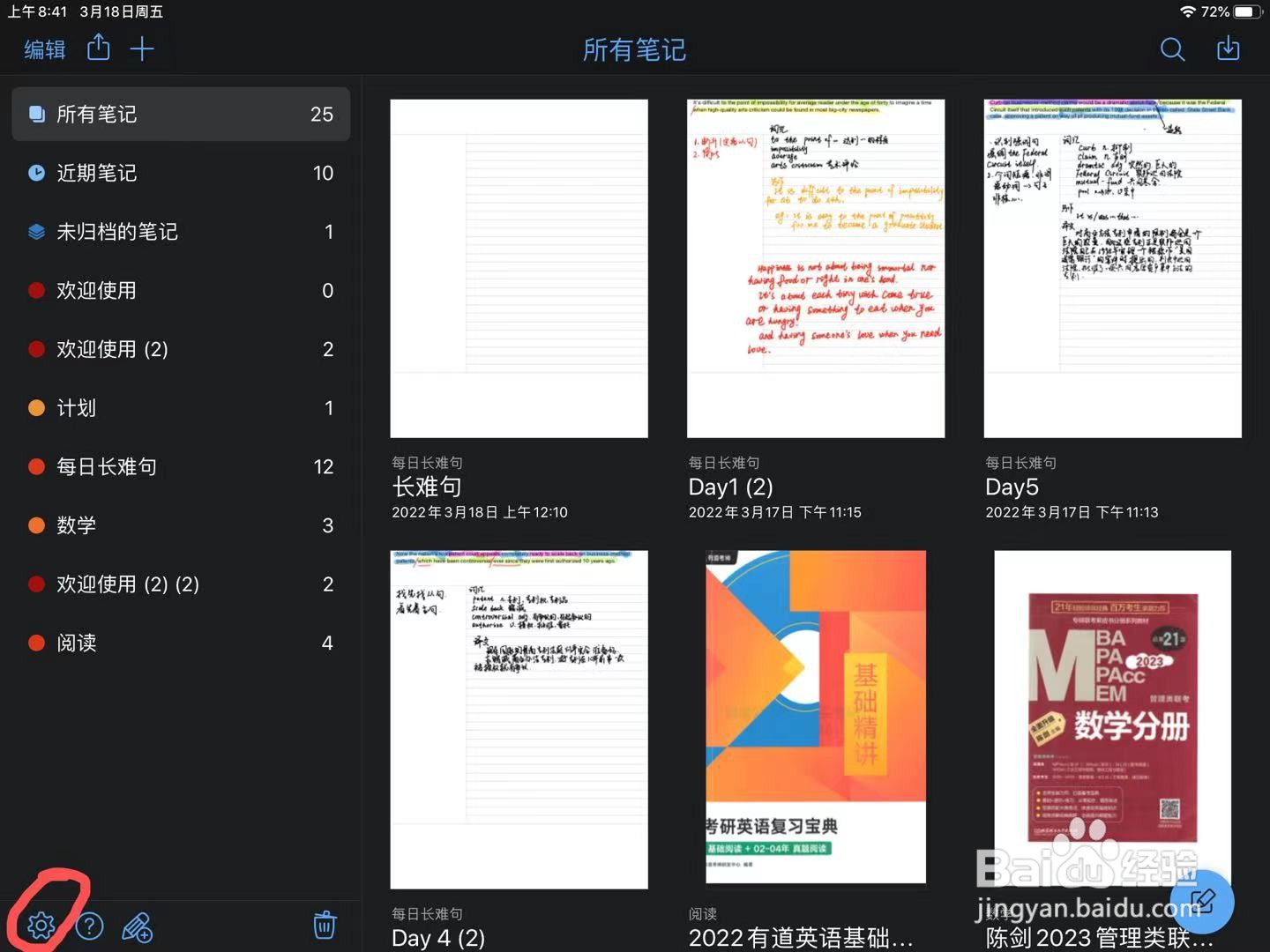Open 欢迎使用 (2) folder
Image resolution: width=1270 pixels, height=952 pixels.
[x=181, y=349]
